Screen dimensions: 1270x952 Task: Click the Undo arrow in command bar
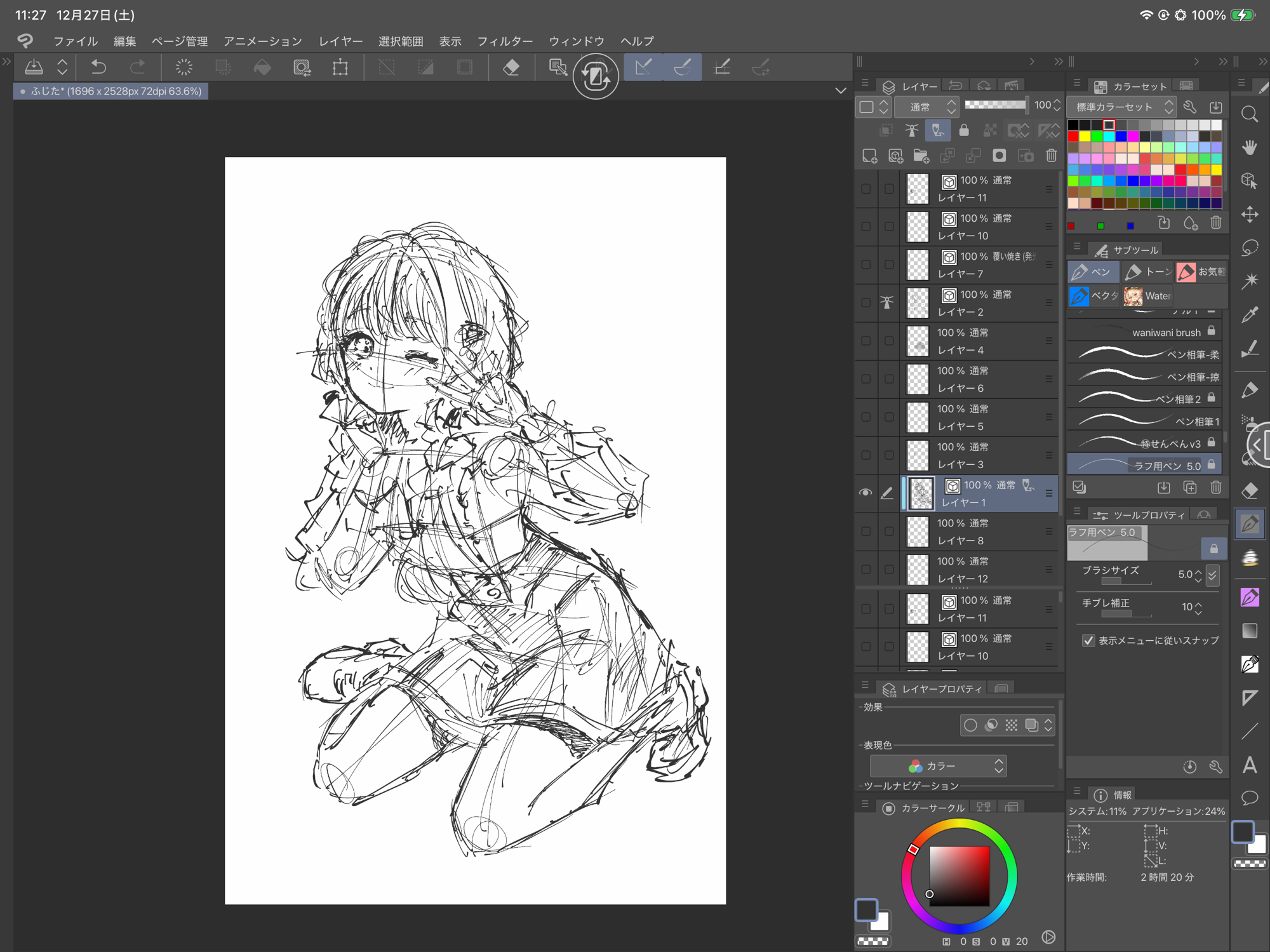98,67
